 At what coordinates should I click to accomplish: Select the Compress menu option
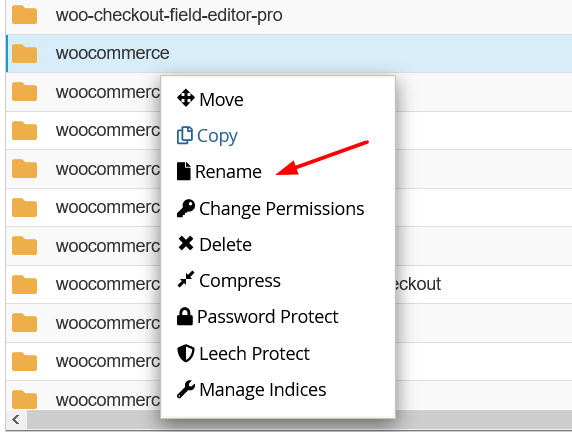240,281
